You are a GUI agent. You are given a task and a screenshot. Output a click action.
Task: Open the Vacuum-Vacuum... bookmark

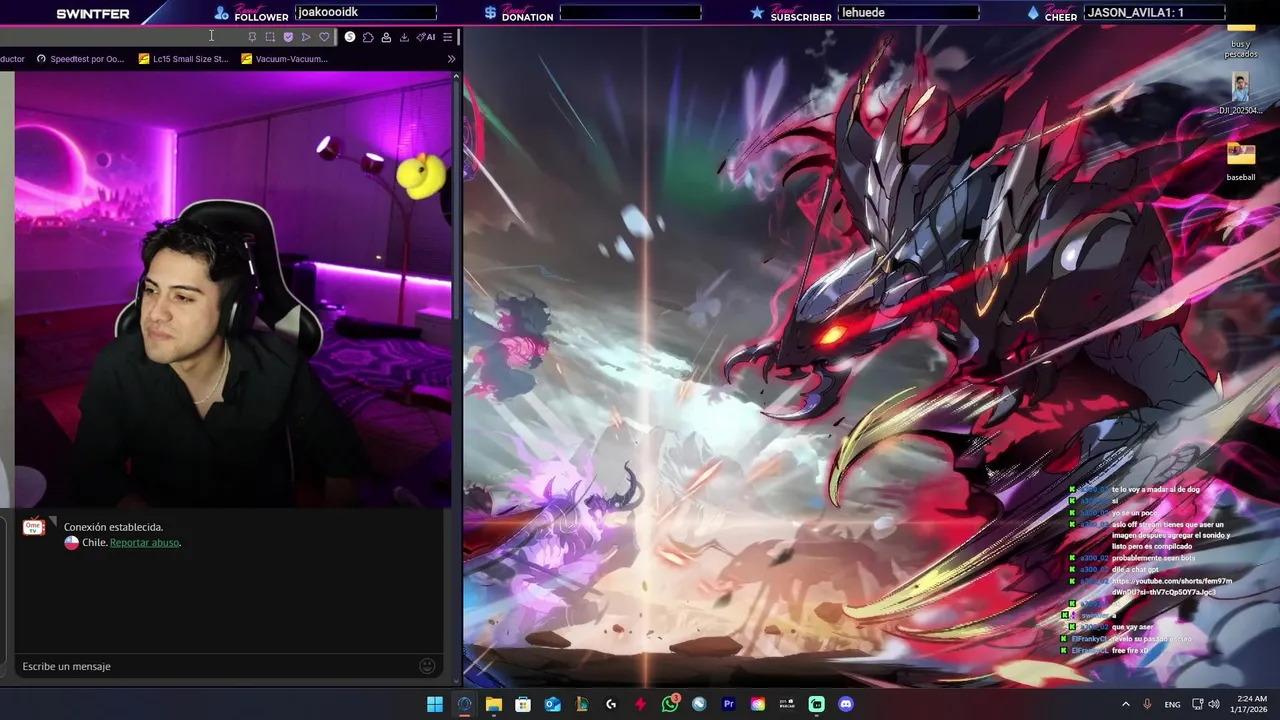284,59
